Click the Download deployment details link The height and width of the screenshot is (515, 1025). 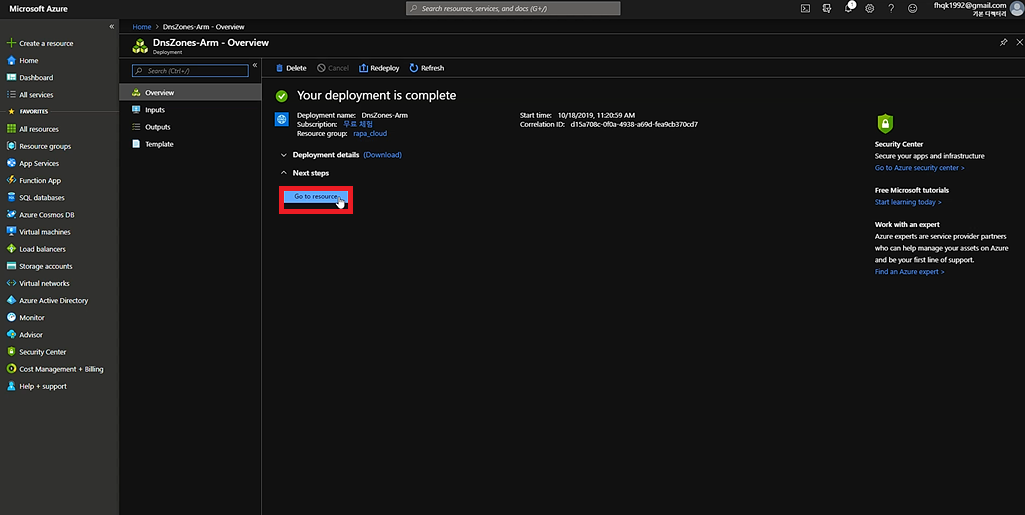coord(382,155)
